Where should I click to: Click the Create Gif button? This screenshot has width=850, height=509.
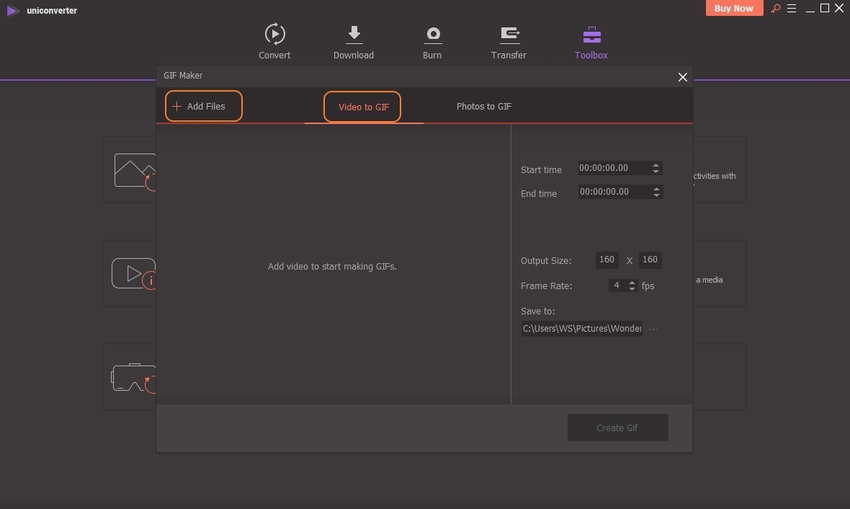(x=617, y=428)
